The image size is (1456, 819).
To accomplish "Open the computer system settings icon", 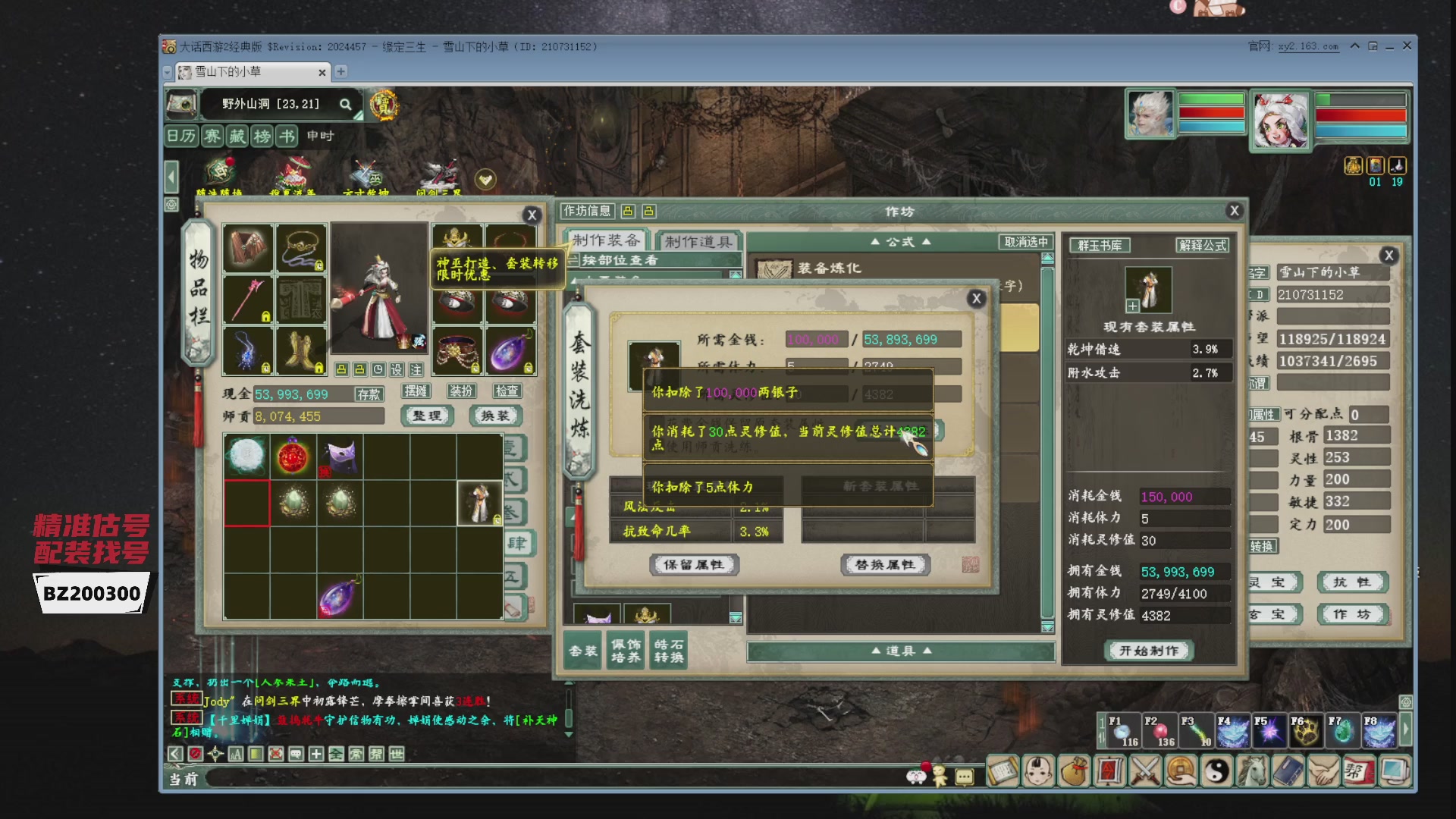I will pos(1395,772).
